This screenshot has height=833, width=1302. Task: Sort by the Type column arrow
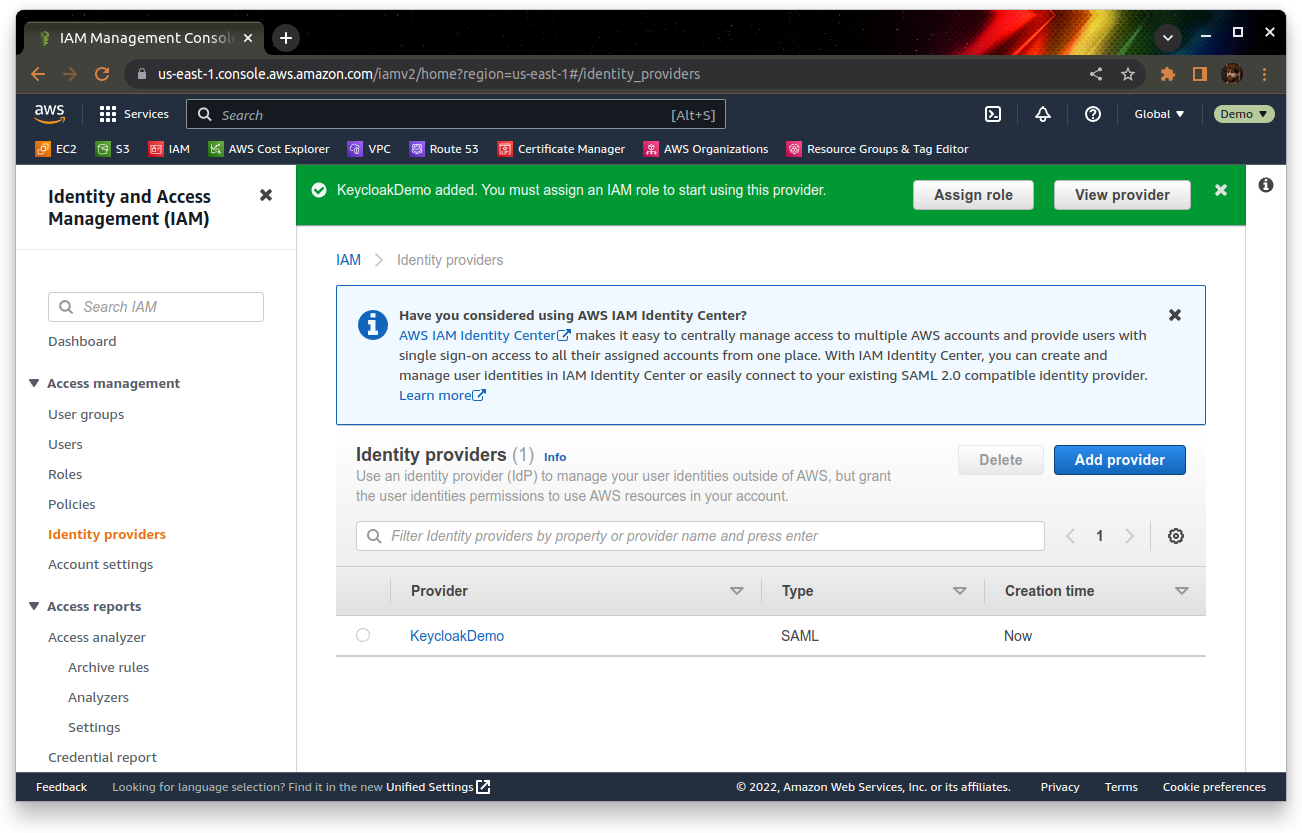[960, 591]
